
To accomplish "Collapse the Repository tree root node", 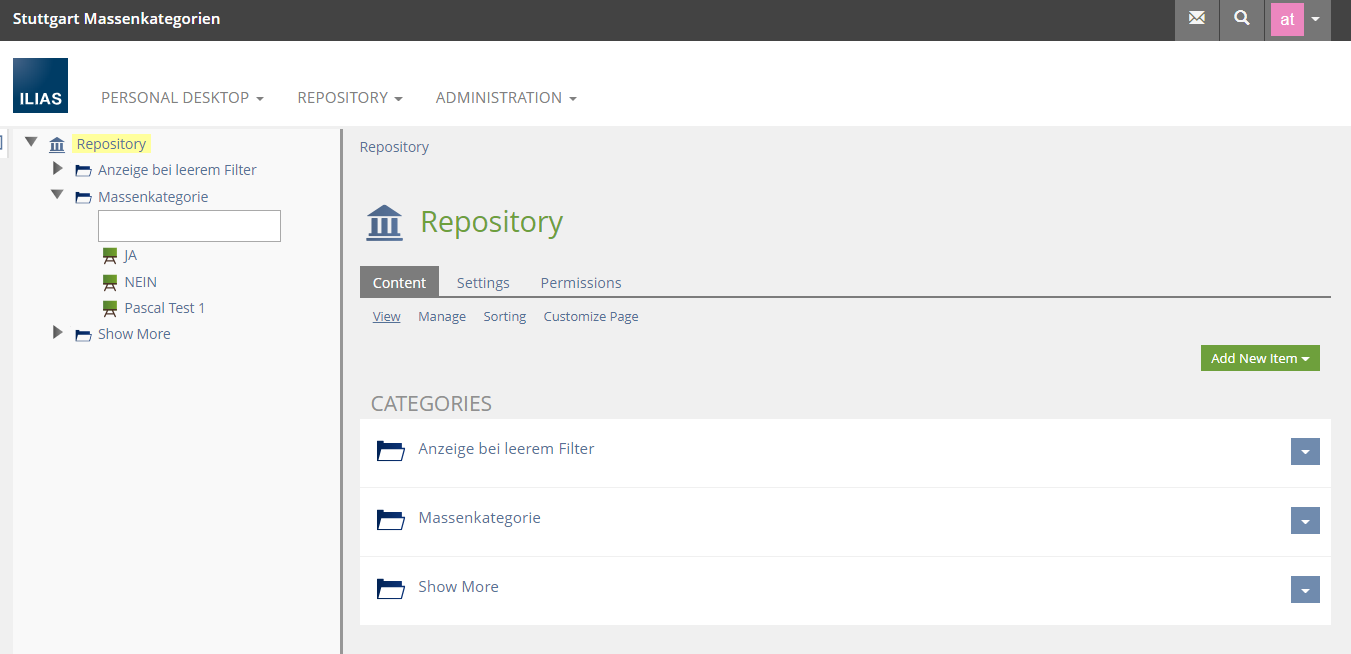I will click(31, 143).
